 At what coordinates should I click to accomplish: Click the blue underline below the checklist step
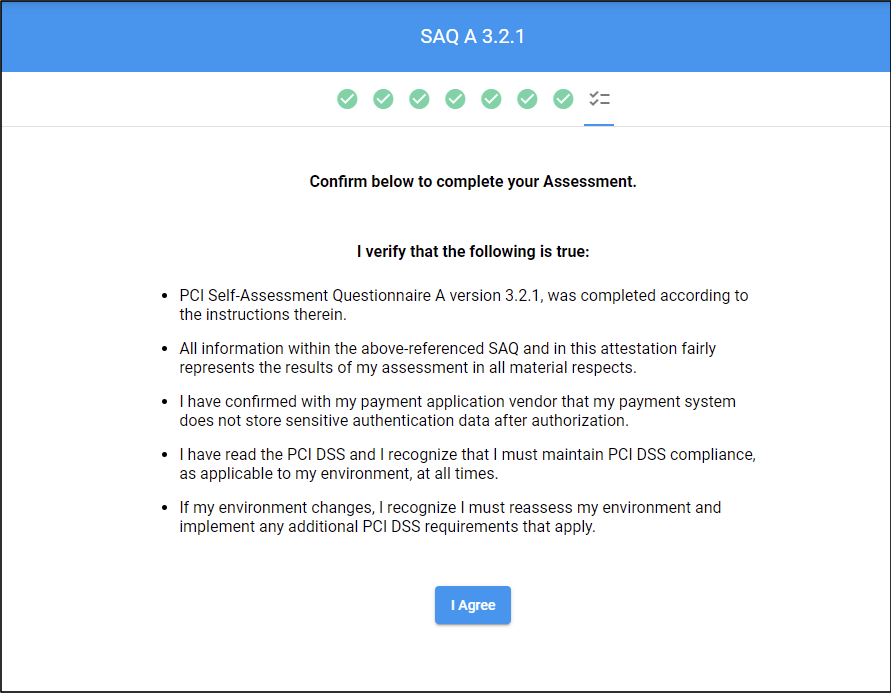[x=599, y=125]
